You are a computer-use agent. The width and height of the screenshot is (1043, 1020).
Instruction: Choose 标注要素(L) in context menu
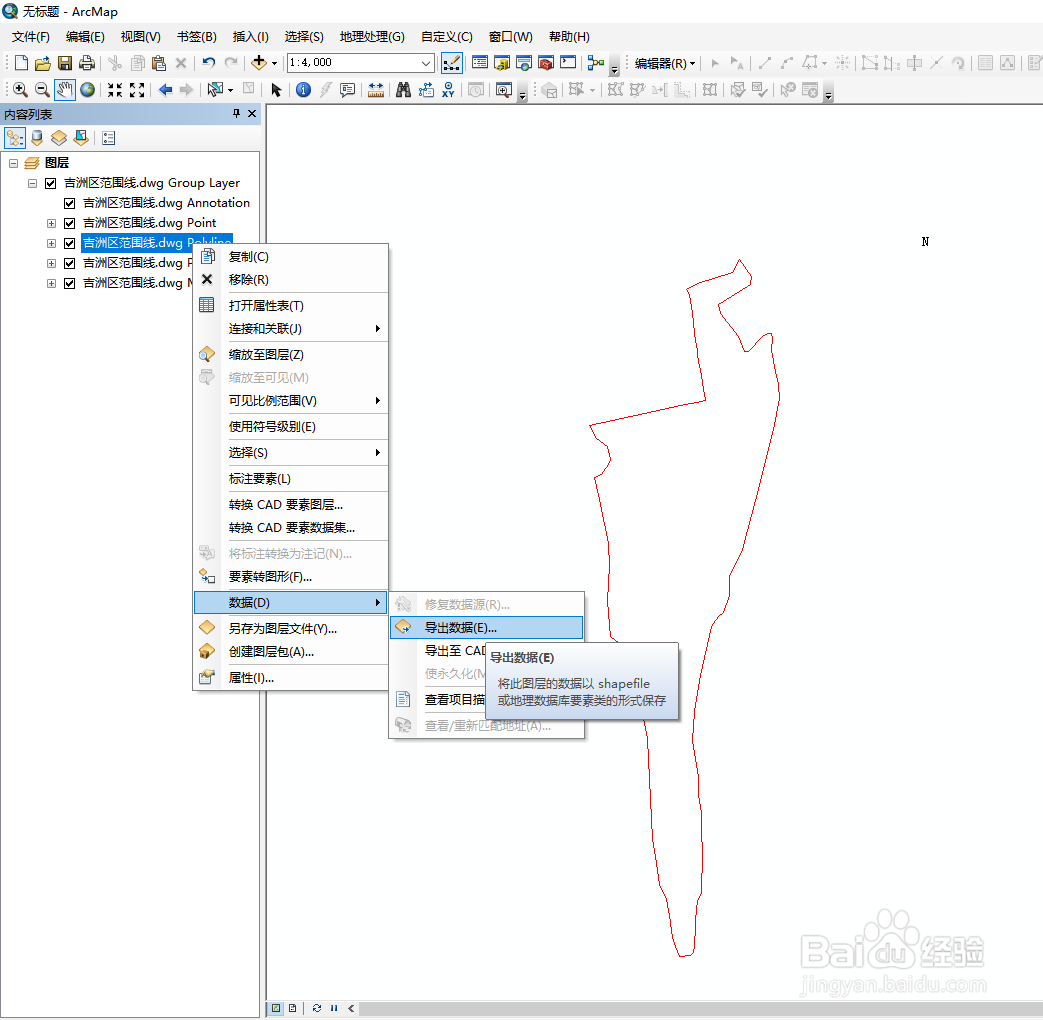click(291, 478)
